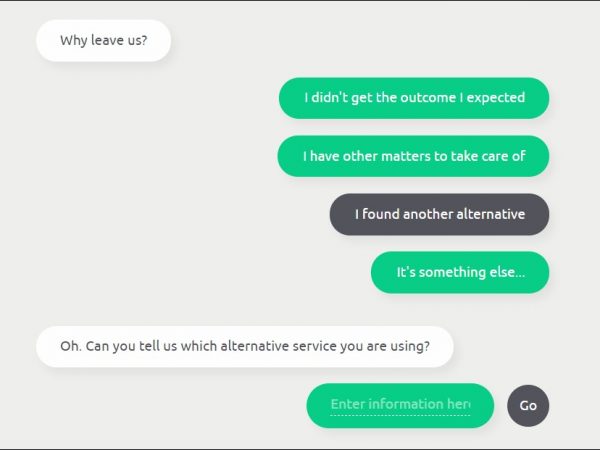Choose the other matters reason
Image resolution: width=600 pixels, height=450 pixels.
[x=413, y=156]
